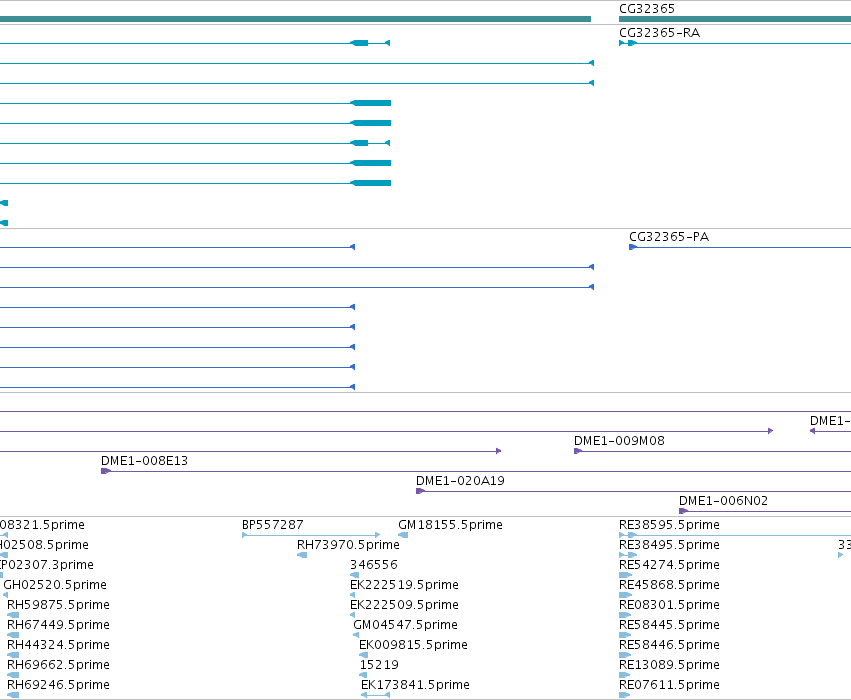
Task: Select the RE38495.5prime EST label
Action: point(669,545)
